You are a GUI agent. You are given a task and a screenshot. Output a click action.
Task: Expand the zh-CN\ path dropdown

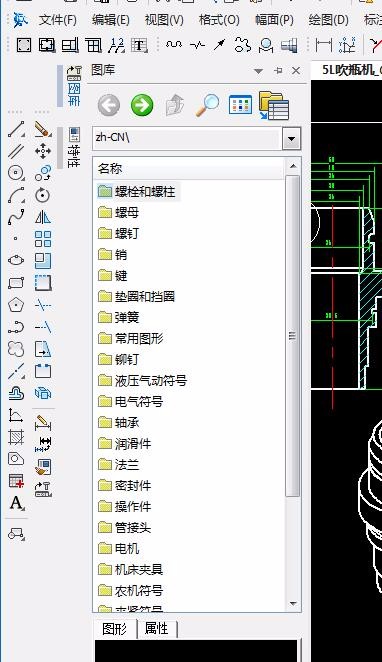[292, 138]
